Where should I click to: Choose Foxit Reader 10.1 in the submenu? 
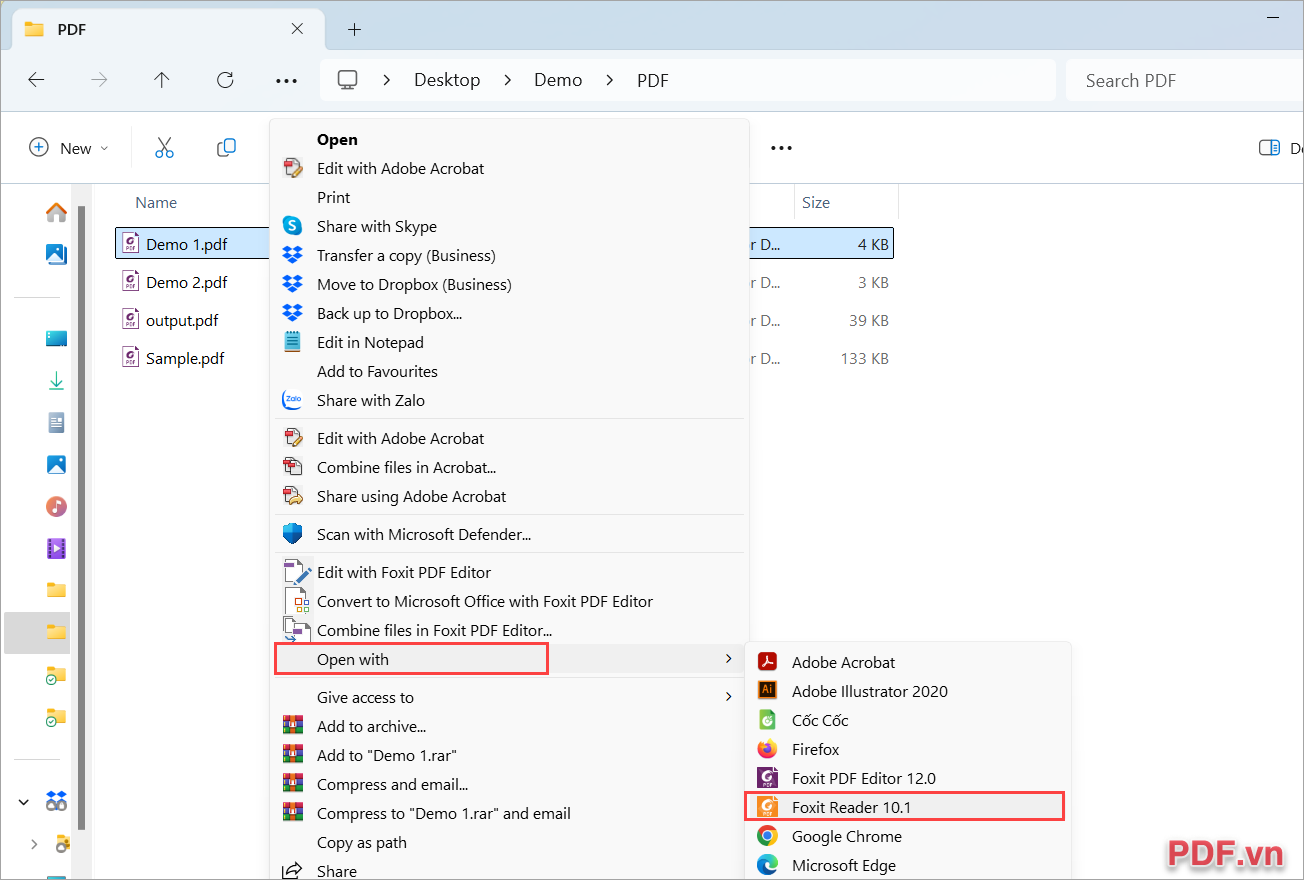[905, 806]
